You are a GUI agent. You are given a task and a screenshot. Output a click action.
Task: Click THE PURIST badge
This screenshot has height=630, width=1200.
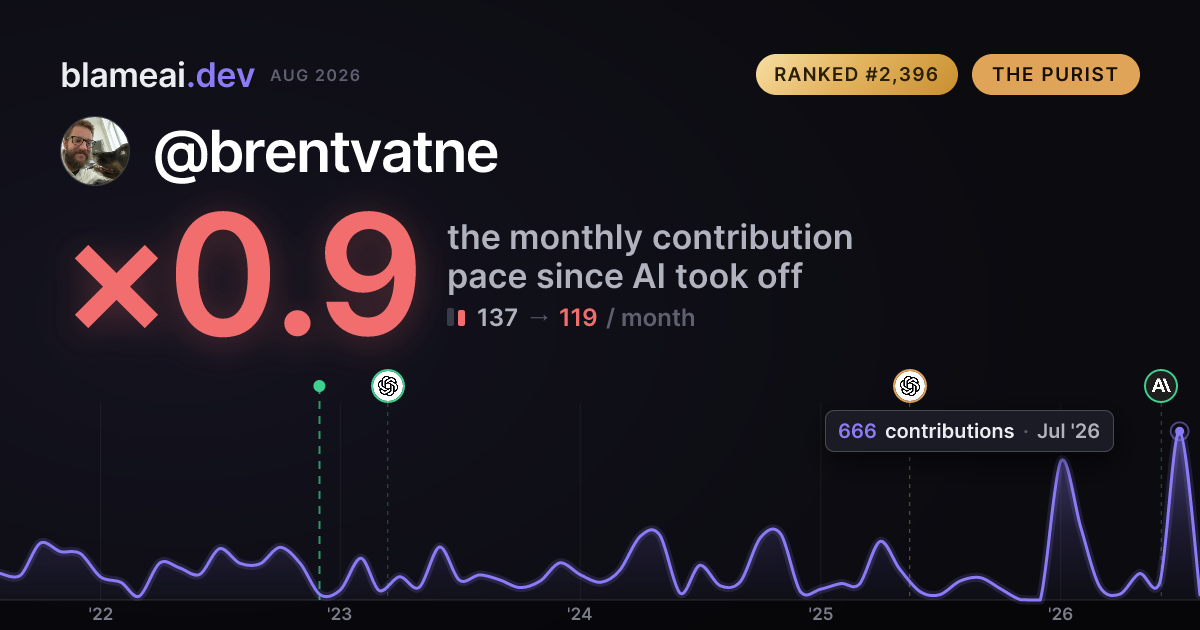[x=1056, y=75]
